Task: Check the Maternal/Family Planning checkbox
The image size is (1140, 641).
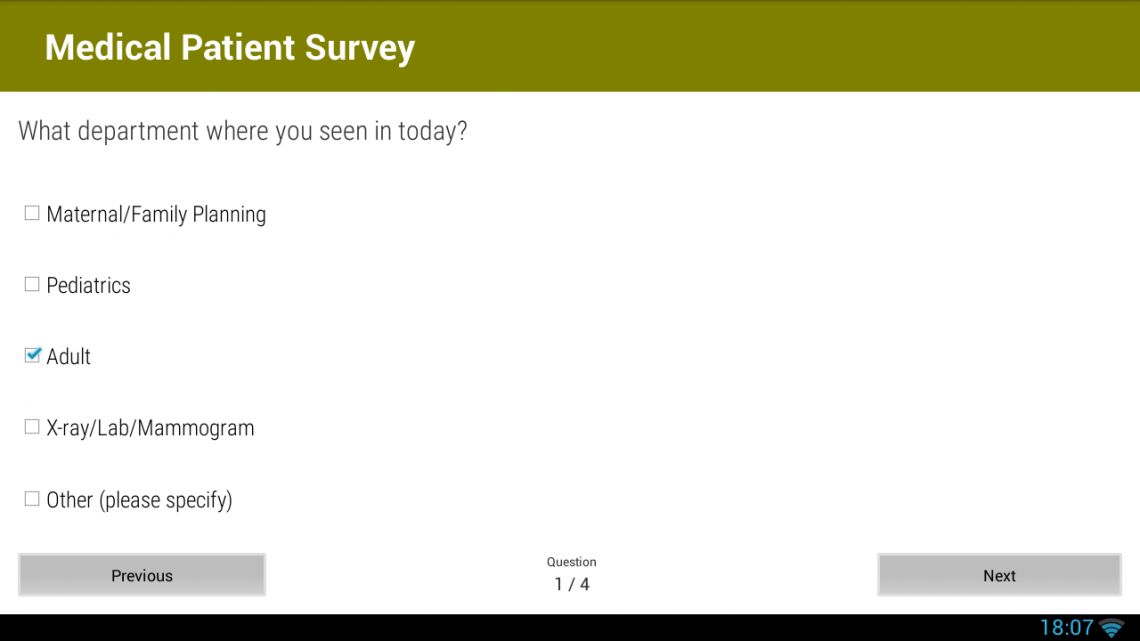Action: click(32, 213)
